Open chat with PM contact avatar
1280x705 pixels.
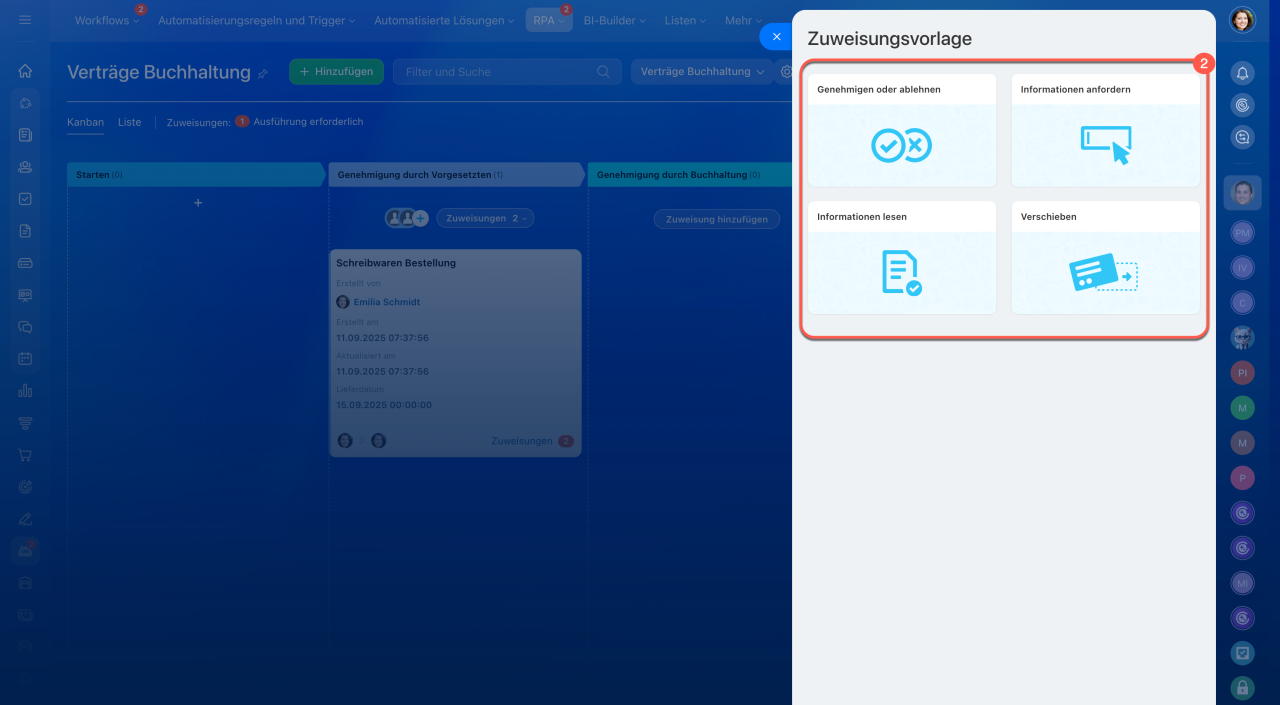pyautogui.click(x=1242, y=232)
